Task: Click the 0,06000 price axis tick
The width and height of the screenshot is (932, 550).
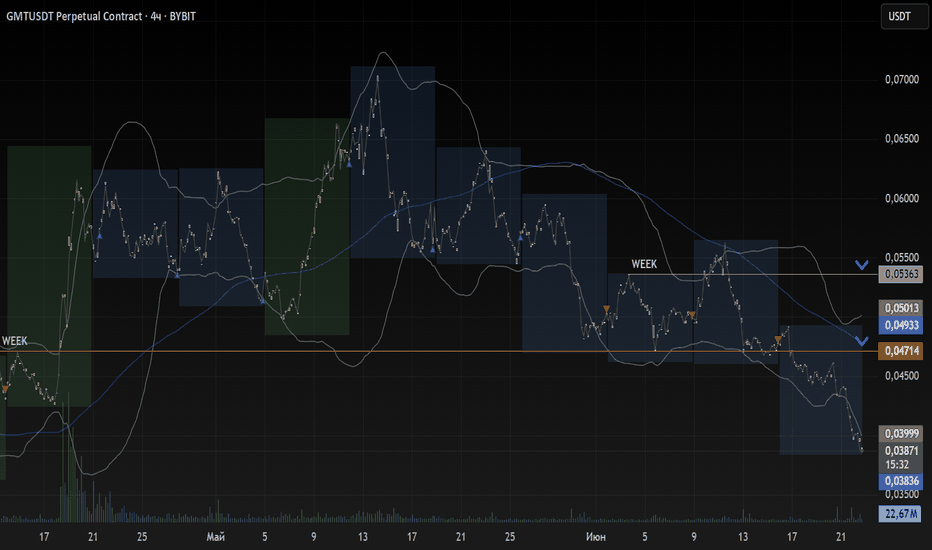Action: pyautogui.click(x=902, y=198)
